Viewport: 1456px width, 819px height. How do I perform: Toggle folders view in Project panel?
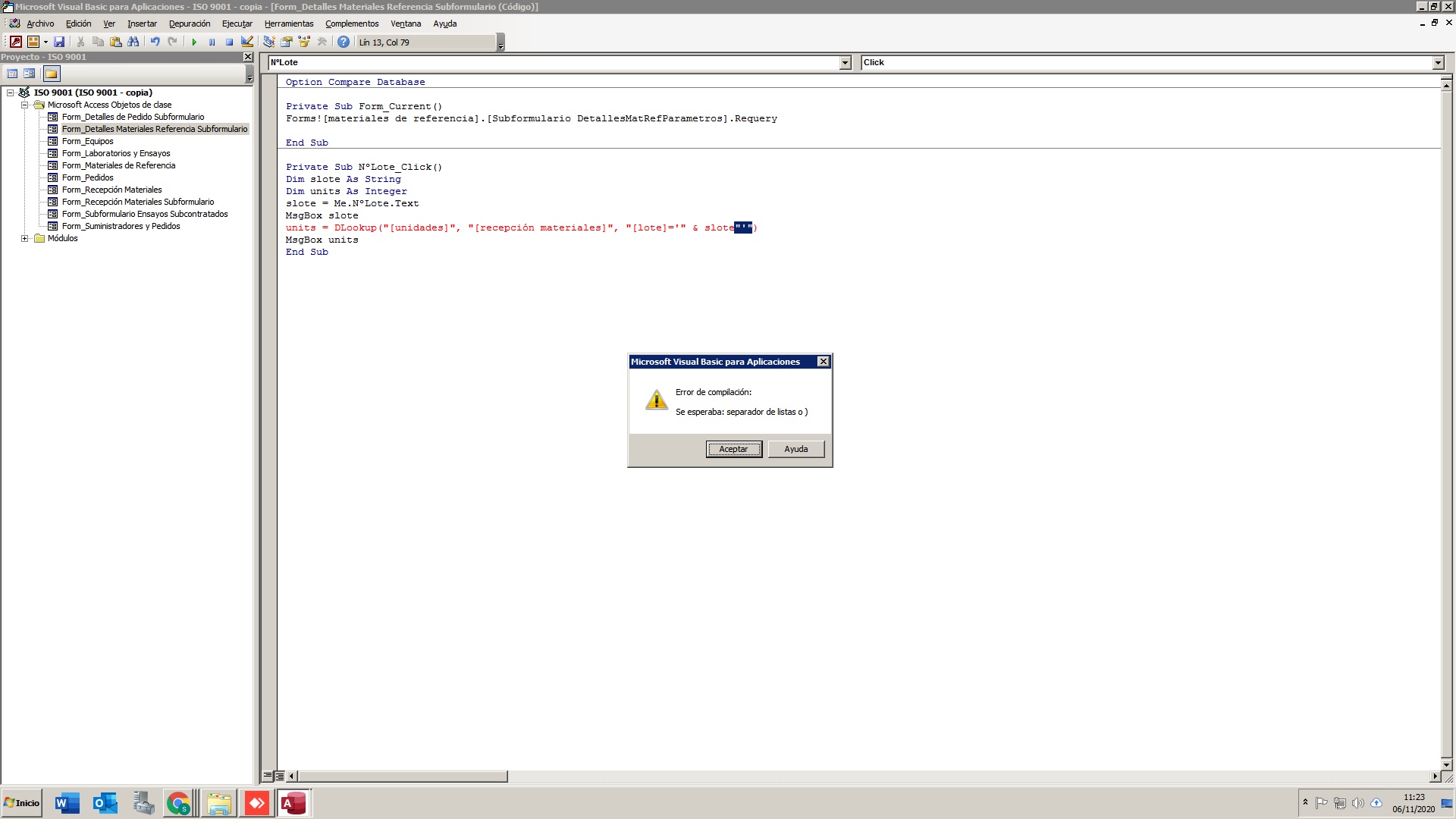click(x=52, y=74)
